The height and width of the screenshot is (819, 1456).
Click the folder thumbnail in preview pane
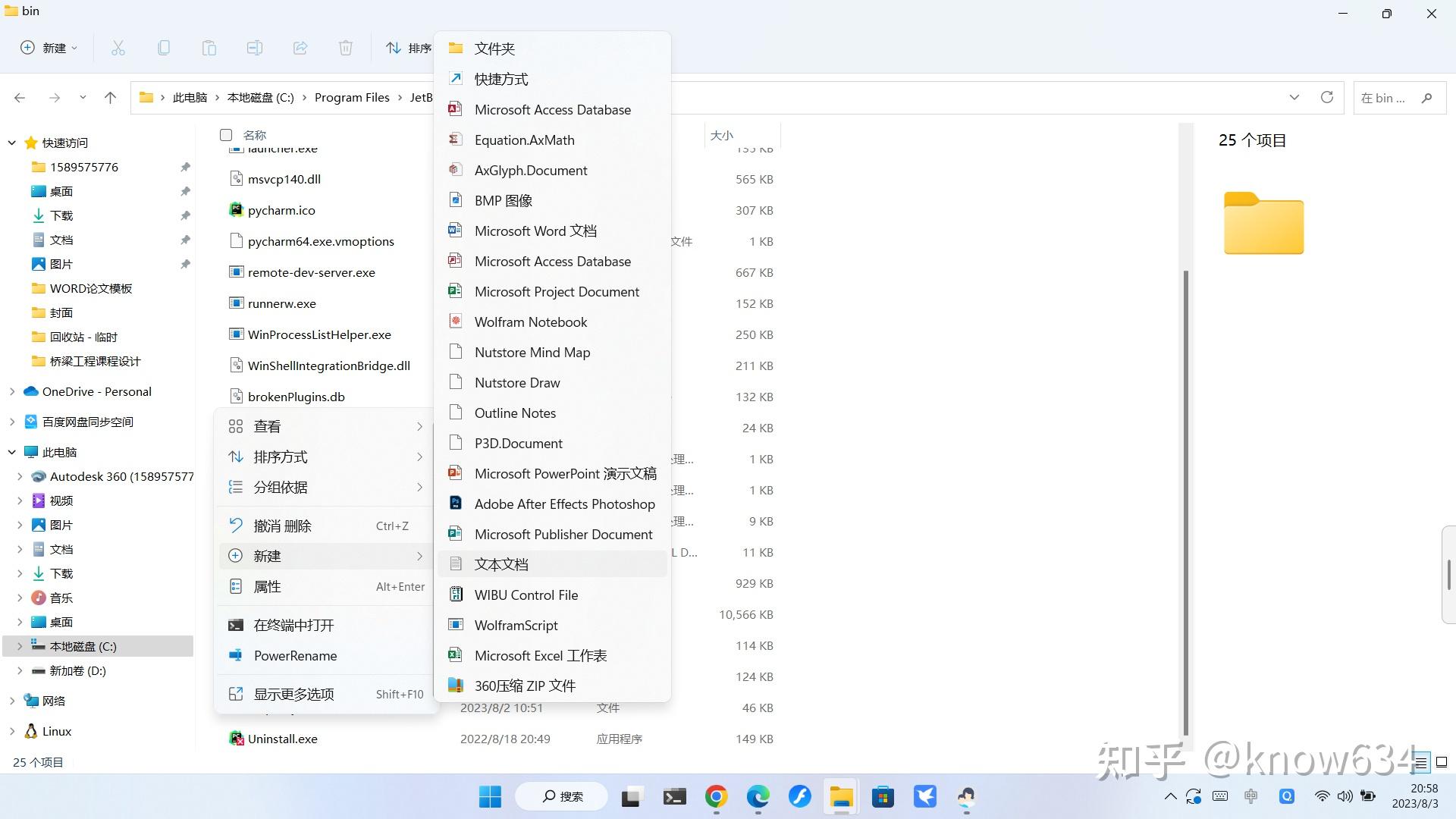click(1263, 223)
